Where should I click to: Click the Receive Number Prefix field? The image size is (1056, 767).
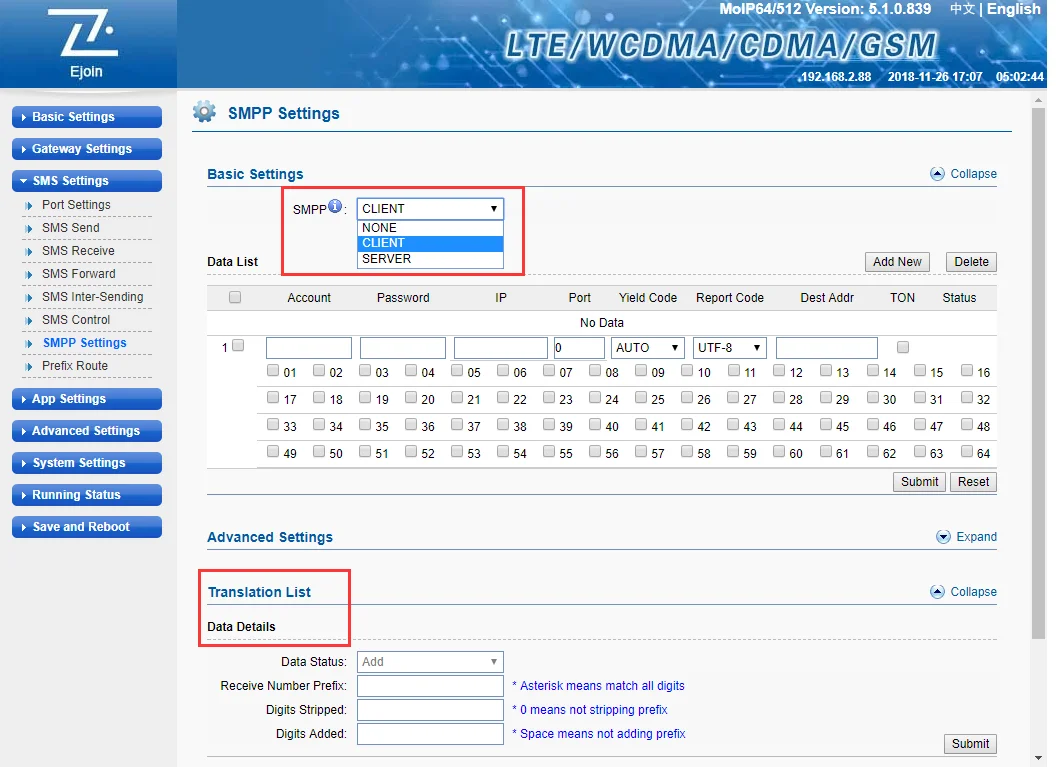tap(430, 686)
